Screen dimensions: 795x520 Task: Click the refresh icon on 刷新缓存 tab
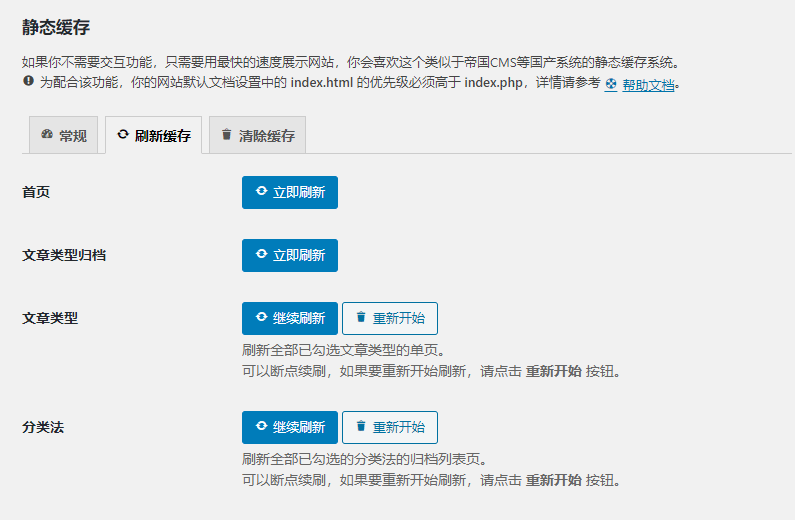[123, 134]
